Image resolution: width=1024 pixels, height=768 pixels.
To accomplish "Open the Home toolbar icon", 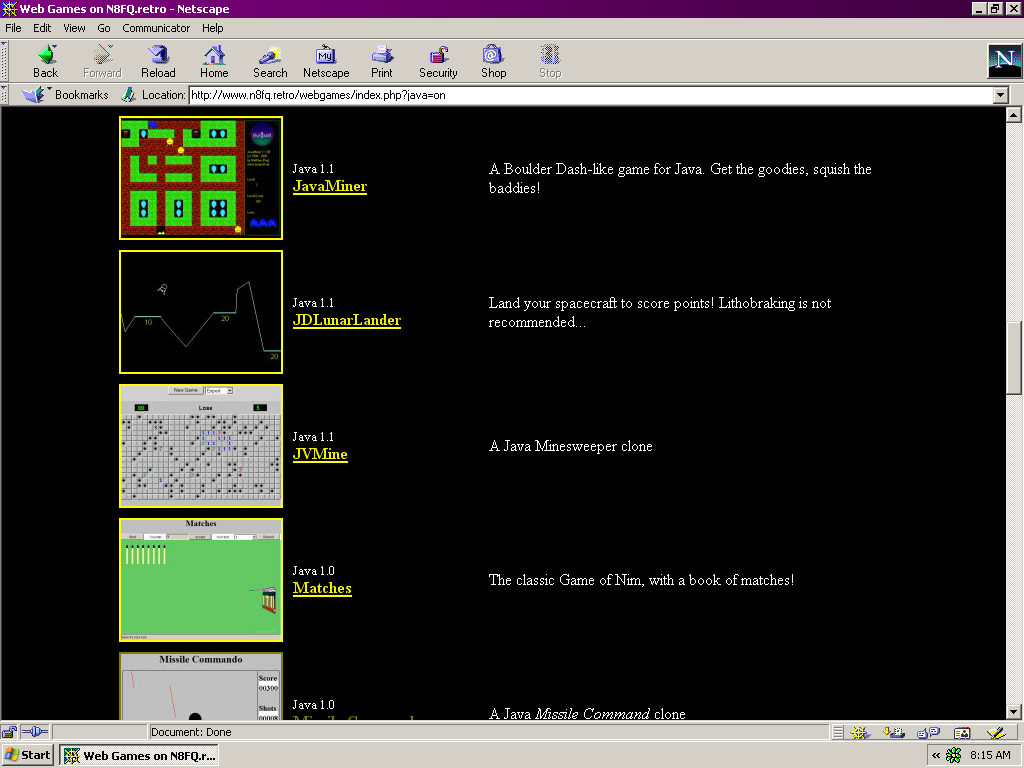I will 214,61.
